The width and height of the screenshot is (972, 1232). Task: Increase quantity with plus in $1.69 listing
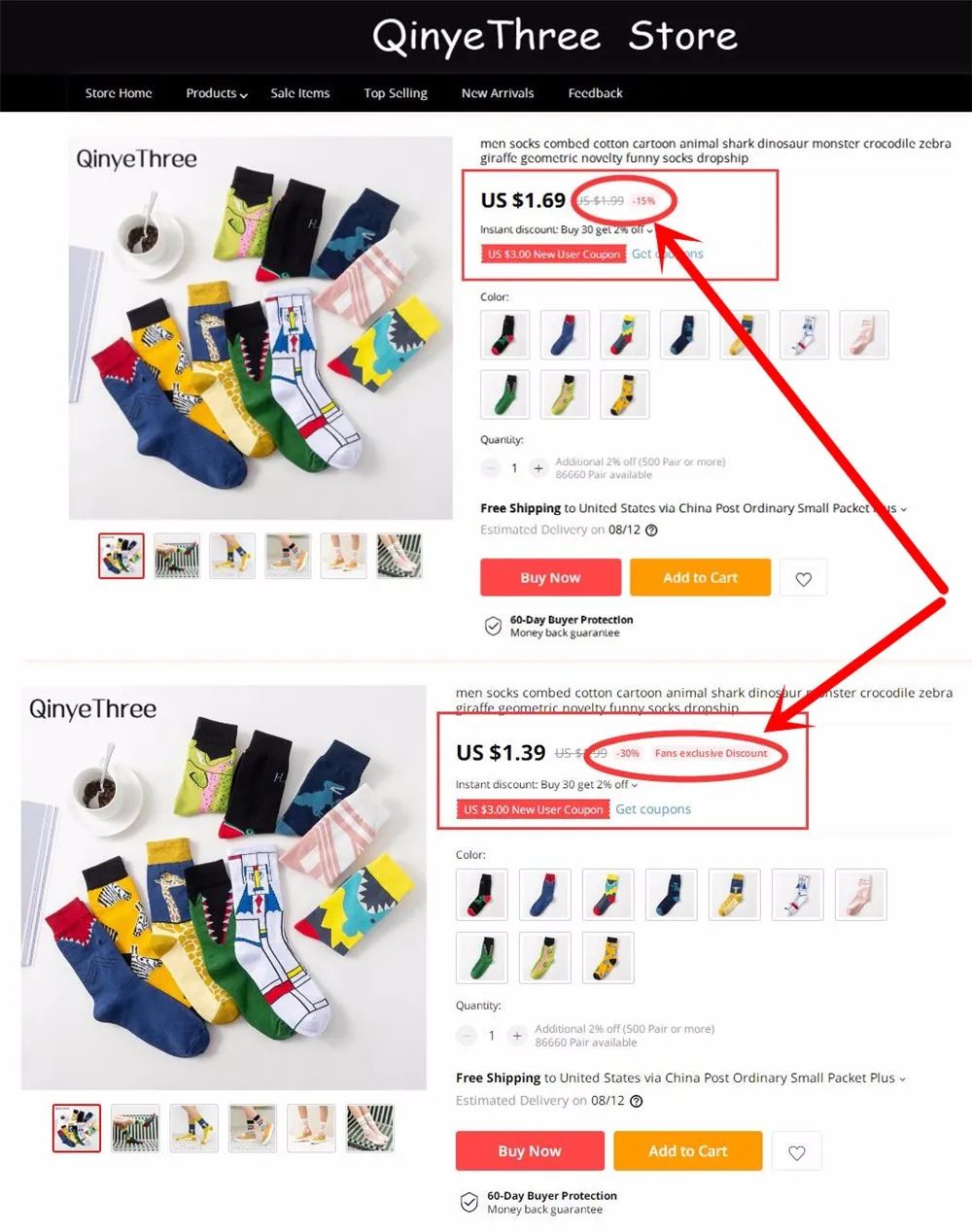[x=538, y=468]
